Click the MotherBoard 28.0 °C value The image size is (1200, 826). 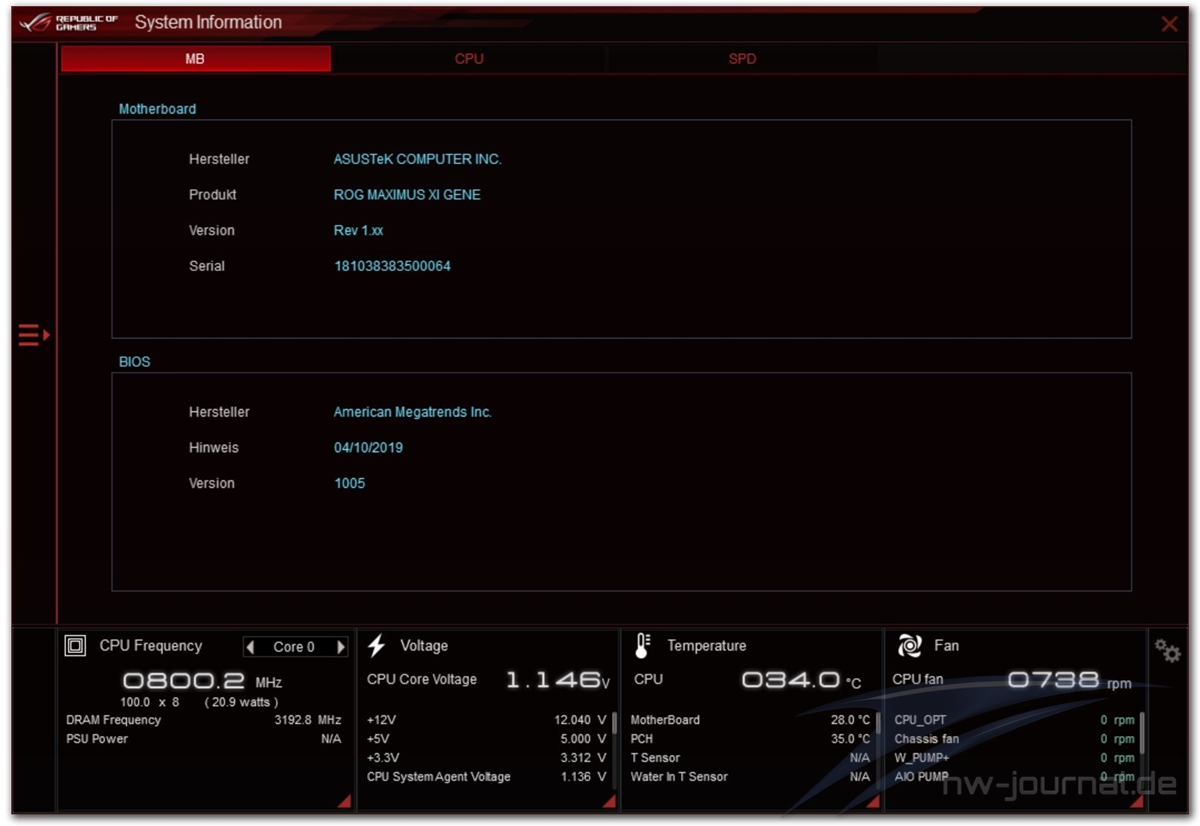click(x=850, y=720)
